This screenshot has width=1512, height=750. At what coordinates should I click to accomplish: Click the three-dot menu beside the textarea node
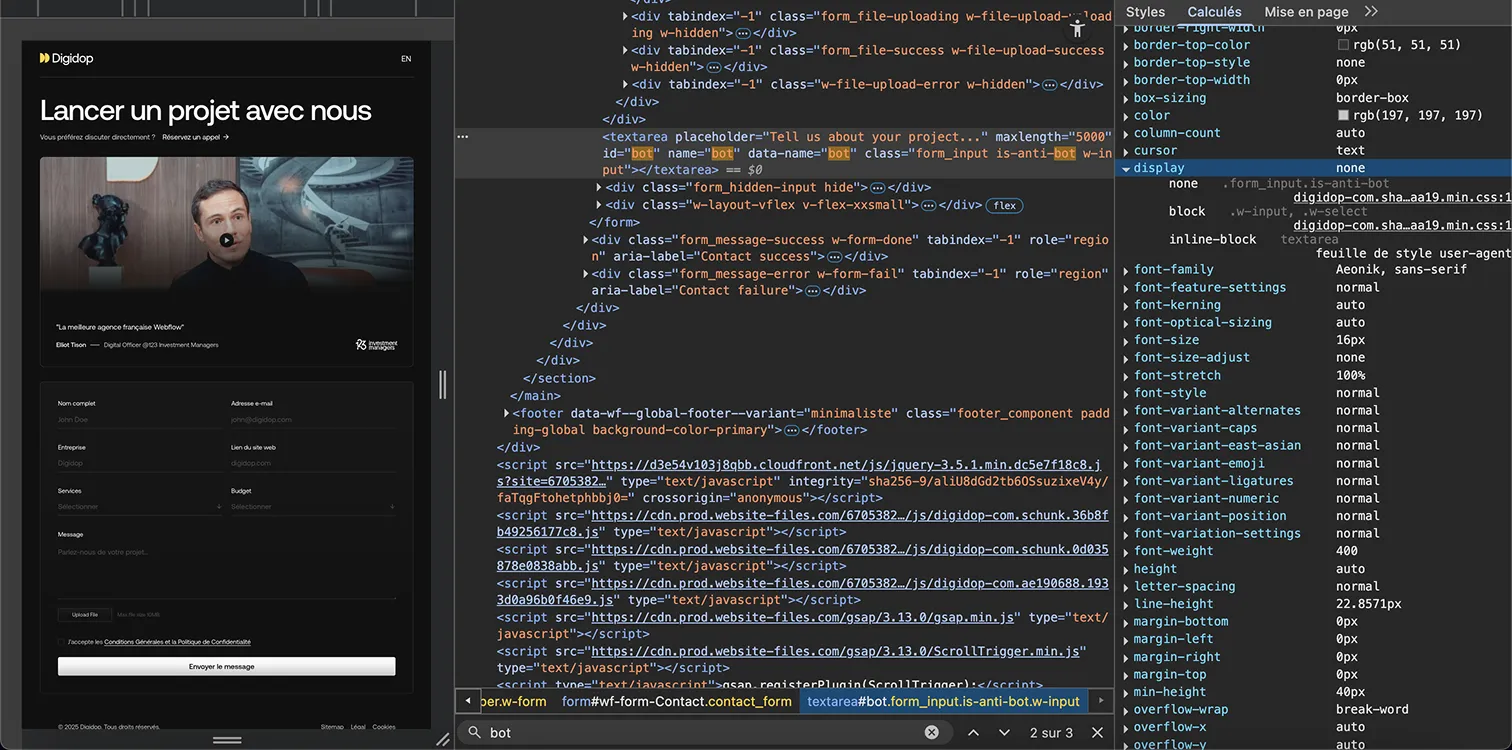[x=462, y=136]
